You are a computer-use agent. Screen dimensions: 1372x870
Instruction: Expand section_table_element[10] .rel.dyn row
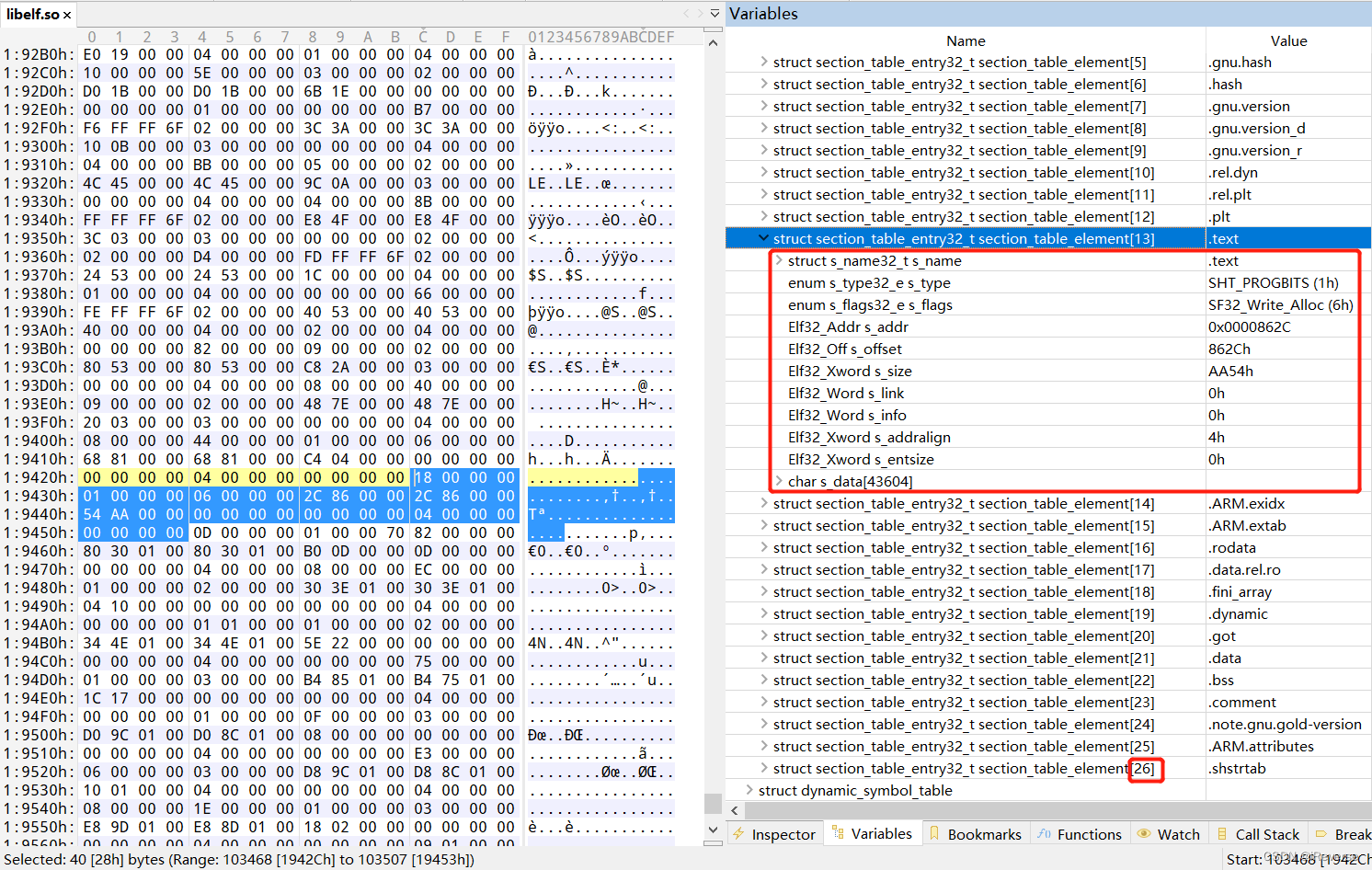[x=764, y=172]
